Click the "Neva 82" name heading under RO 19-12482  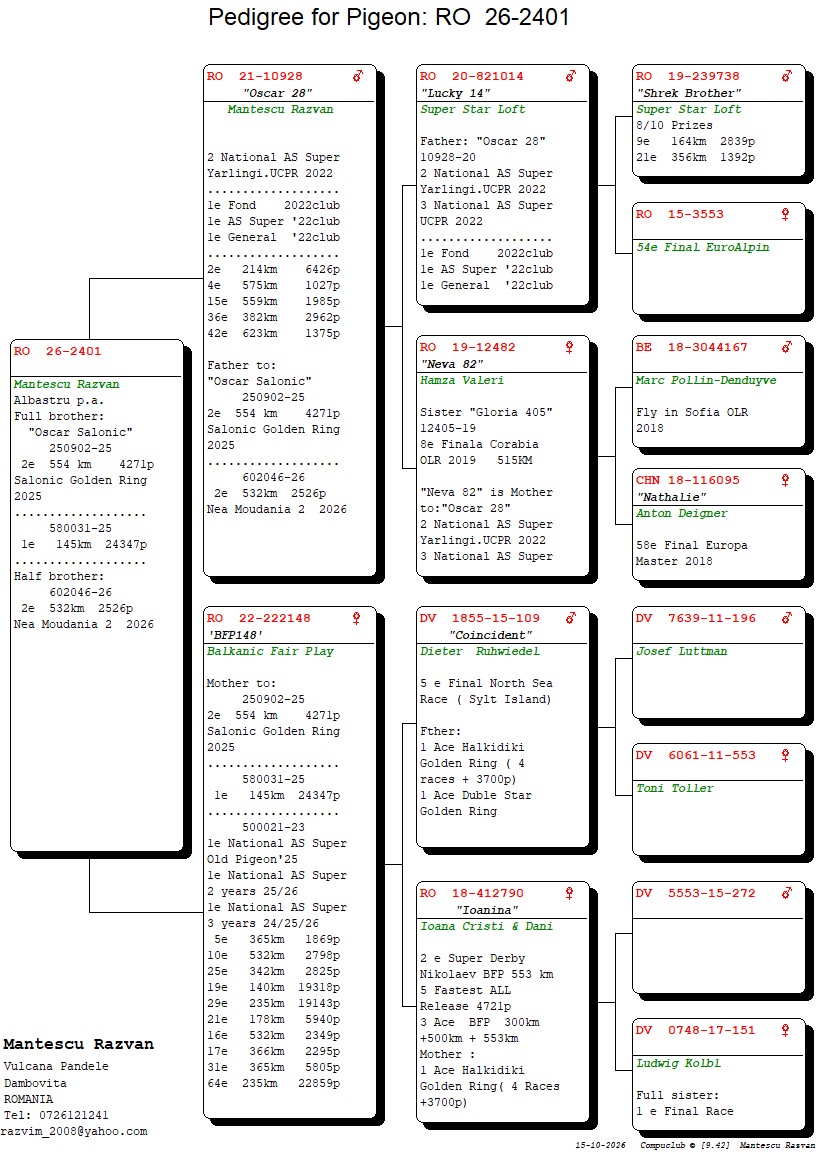pos(451,364)
